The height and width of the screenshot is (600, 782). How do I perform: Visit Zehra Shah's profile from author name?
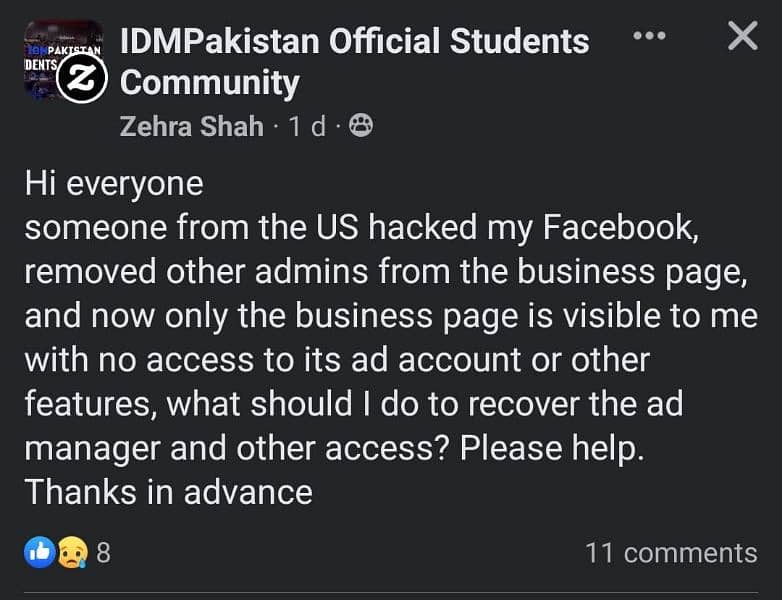click(191, 127)
